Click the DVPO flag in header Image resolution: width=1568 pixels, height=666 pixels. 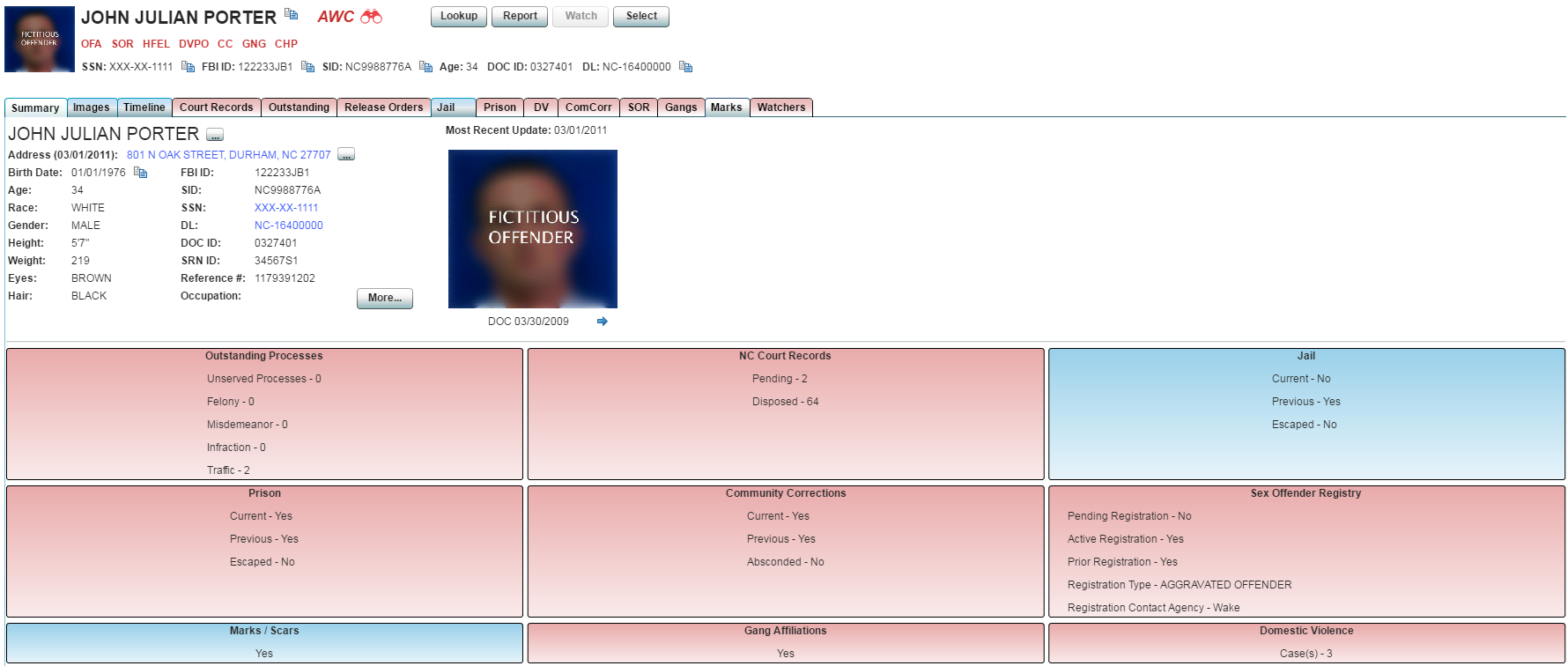194,44
